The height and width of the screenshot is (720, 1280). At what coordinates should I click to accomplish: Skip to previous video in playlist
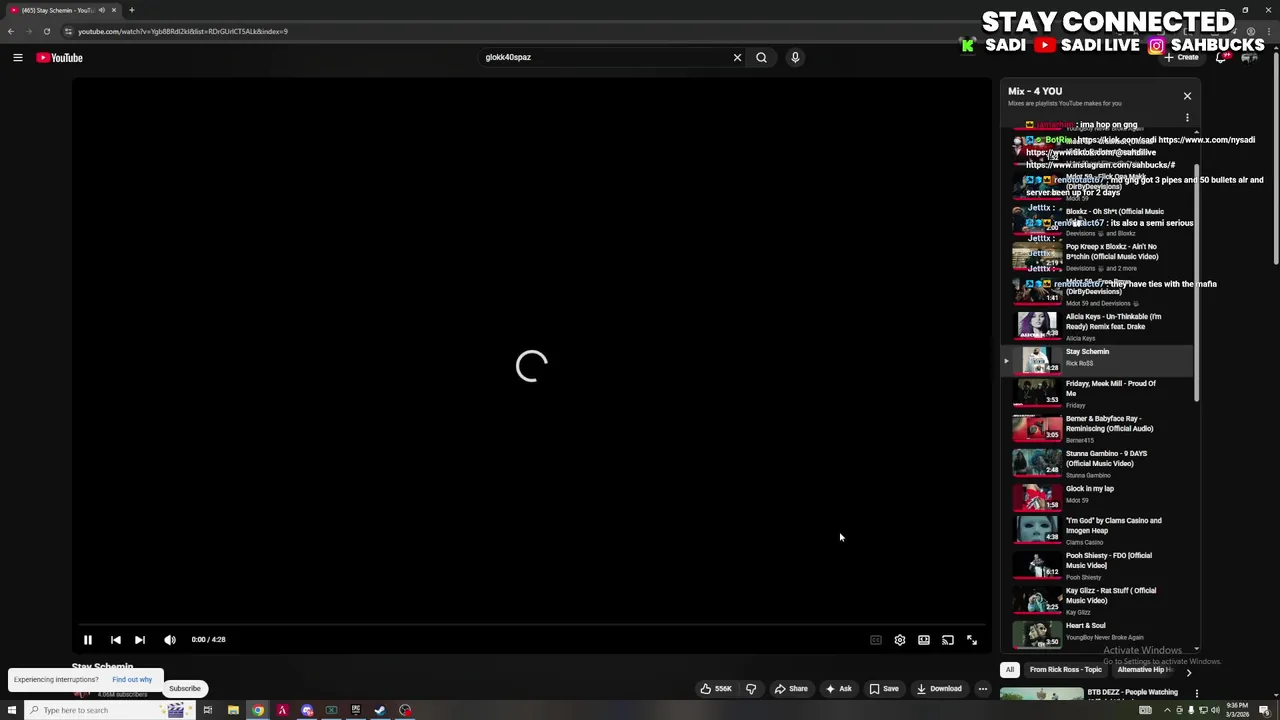[115, 640]
